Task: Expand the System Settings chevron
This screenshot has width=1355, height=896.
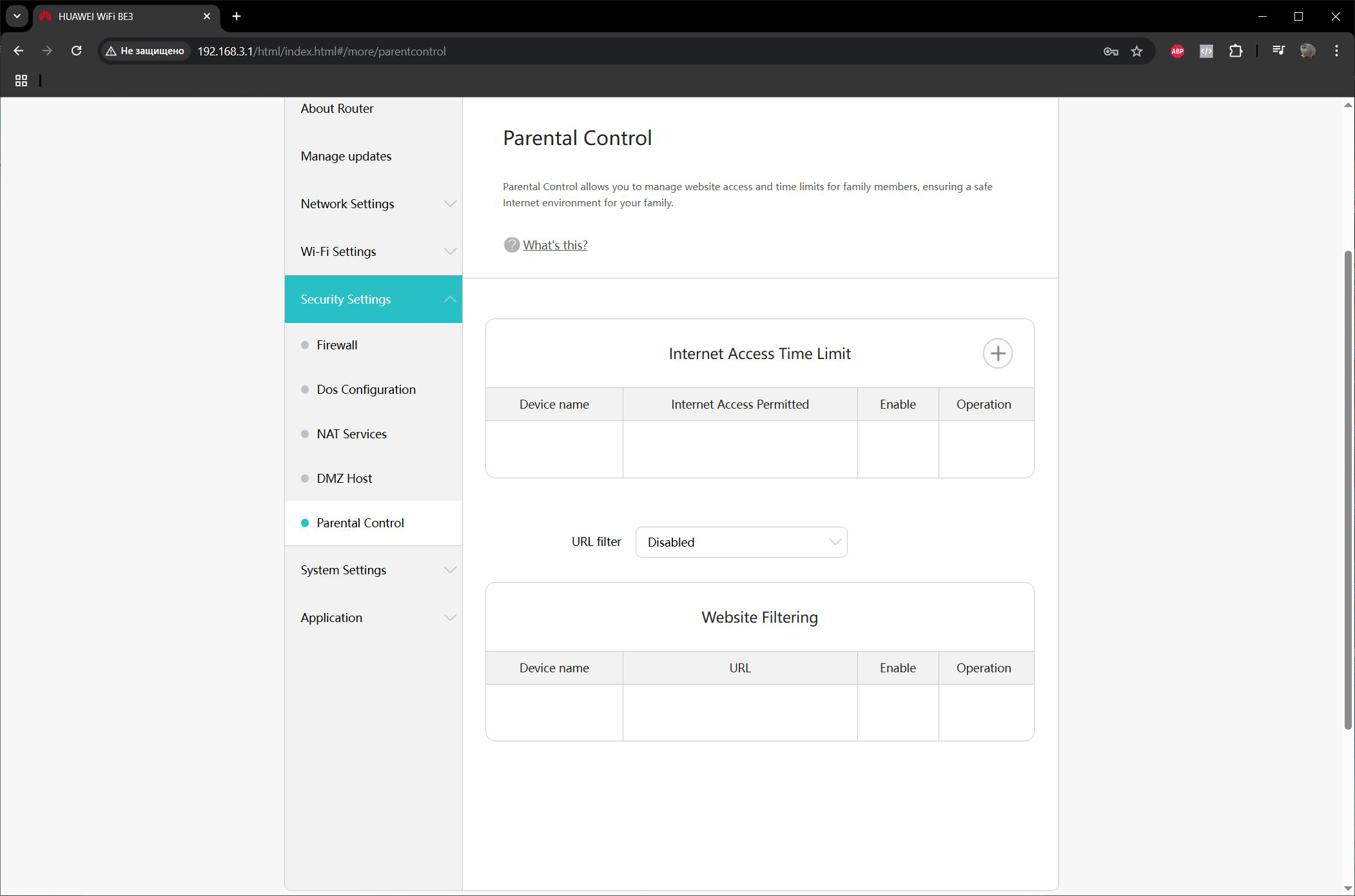Action: click(450, 570)
